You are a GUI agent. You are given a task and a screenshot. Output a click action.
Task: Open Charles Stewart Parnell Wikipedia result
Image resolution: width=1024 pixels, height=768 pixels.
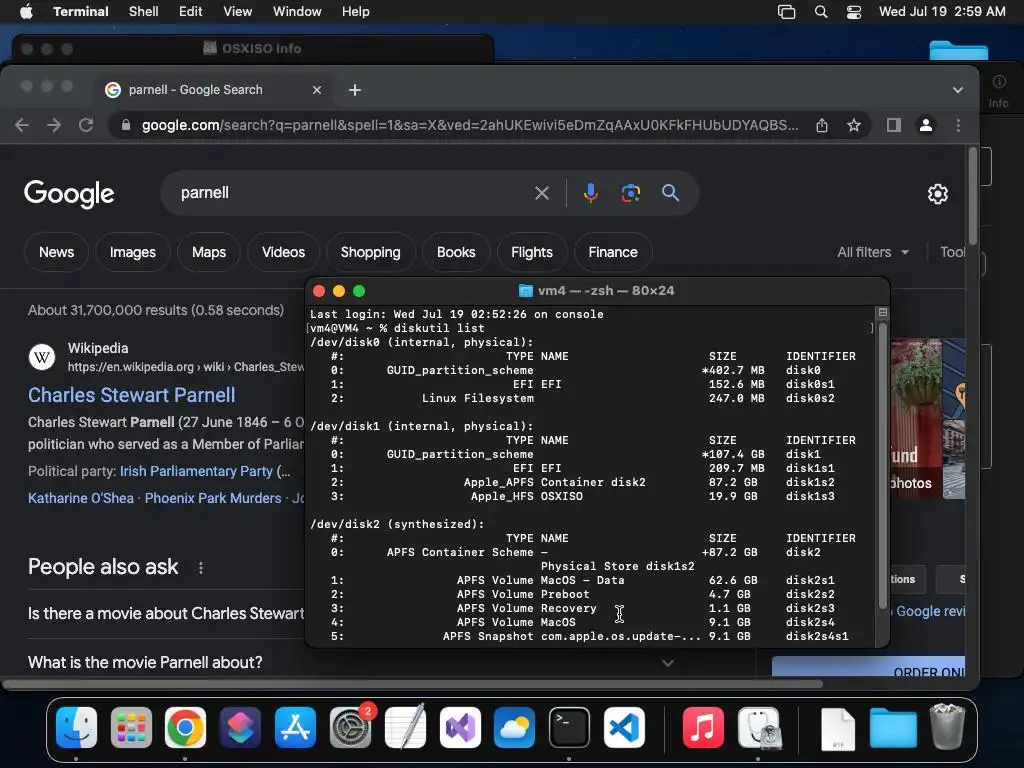coord(131,395)
